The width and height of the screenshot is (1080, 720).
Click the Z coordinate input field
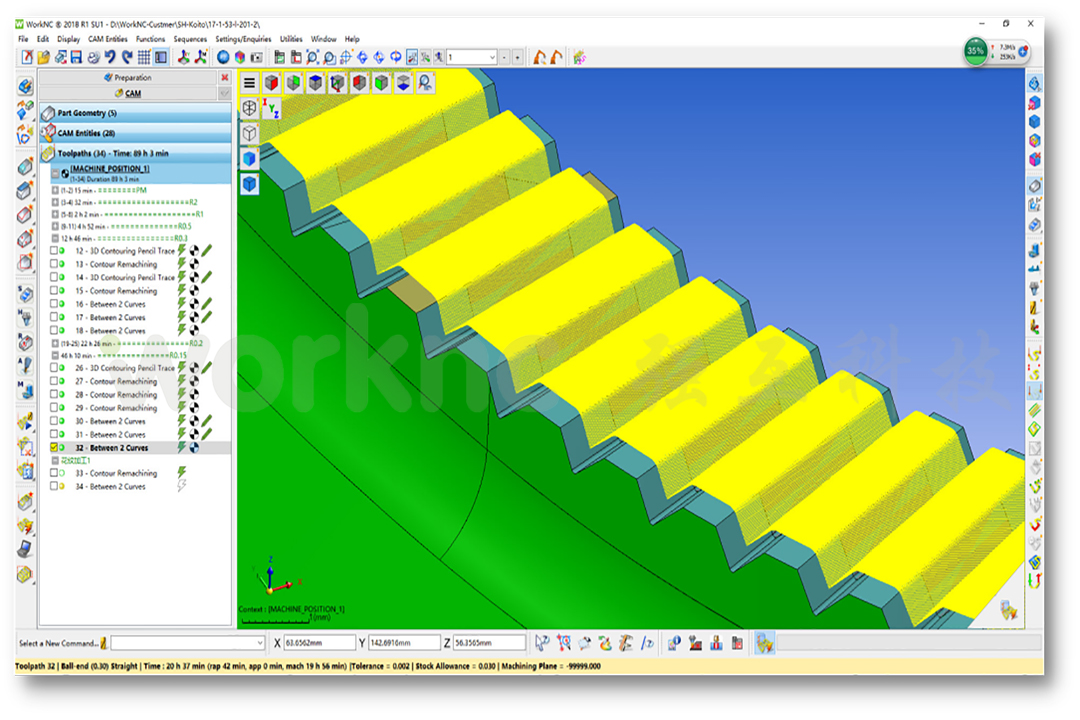click(489, 643)
